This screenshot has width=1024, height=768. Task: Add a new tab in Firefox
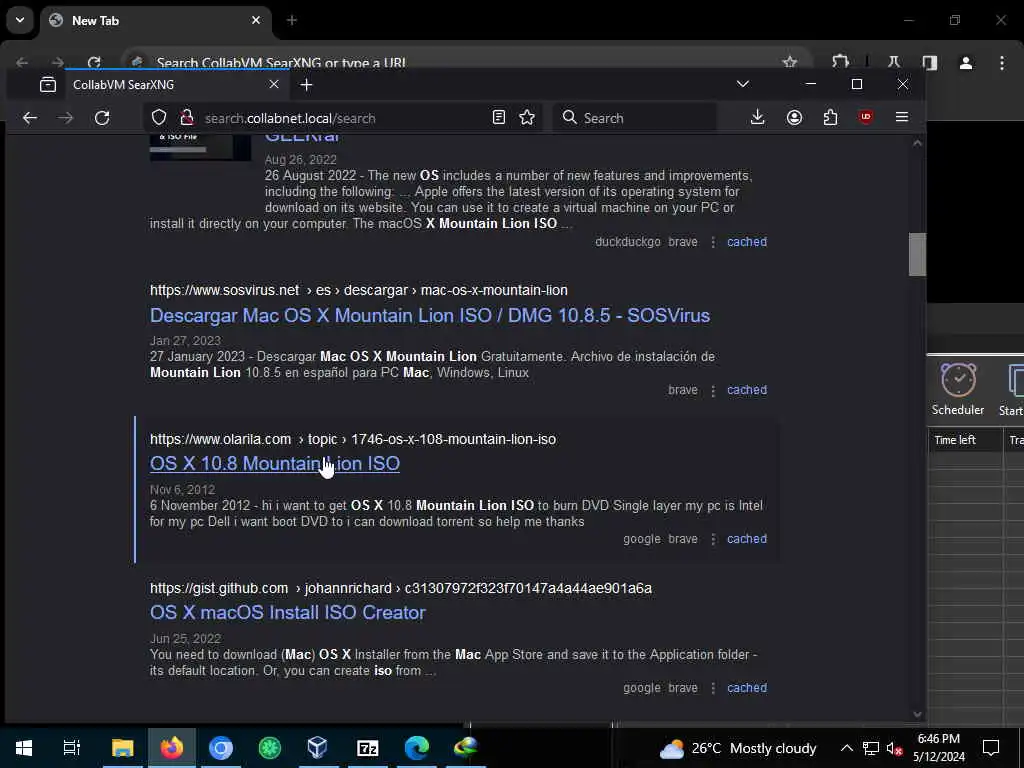pyautogui.click(x=306, y=84)
